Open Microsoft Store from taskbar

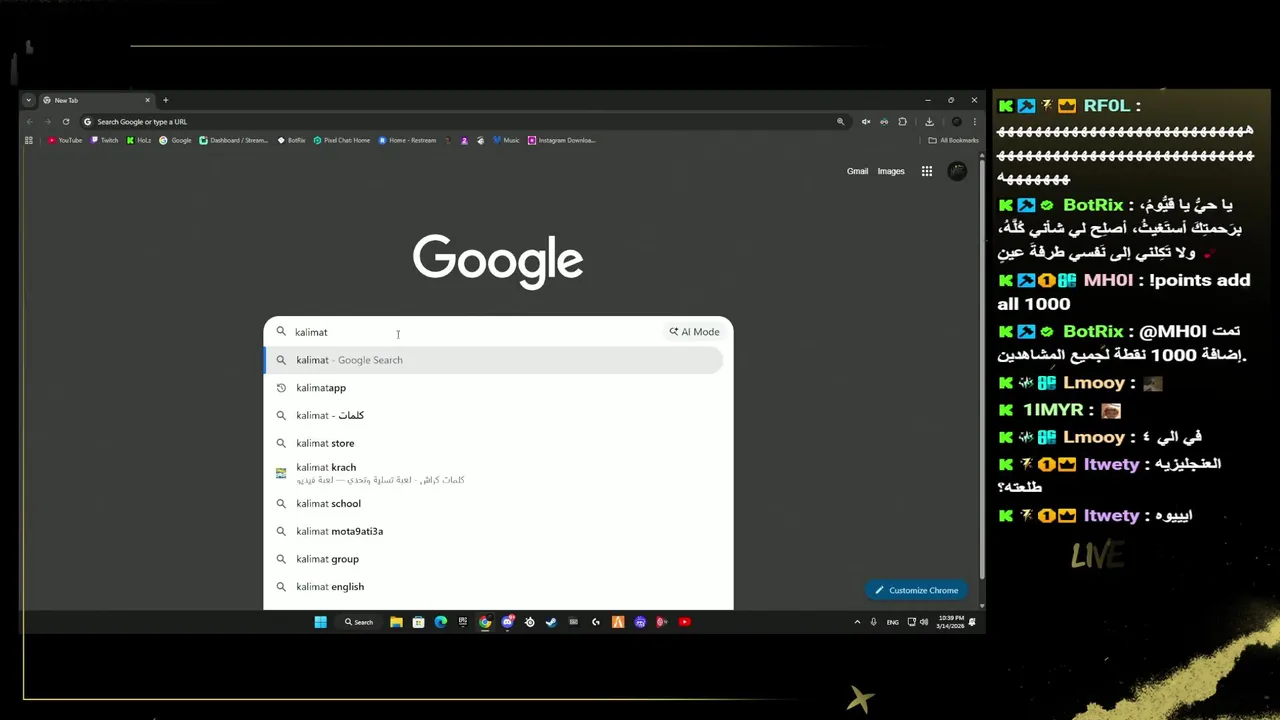418,622
